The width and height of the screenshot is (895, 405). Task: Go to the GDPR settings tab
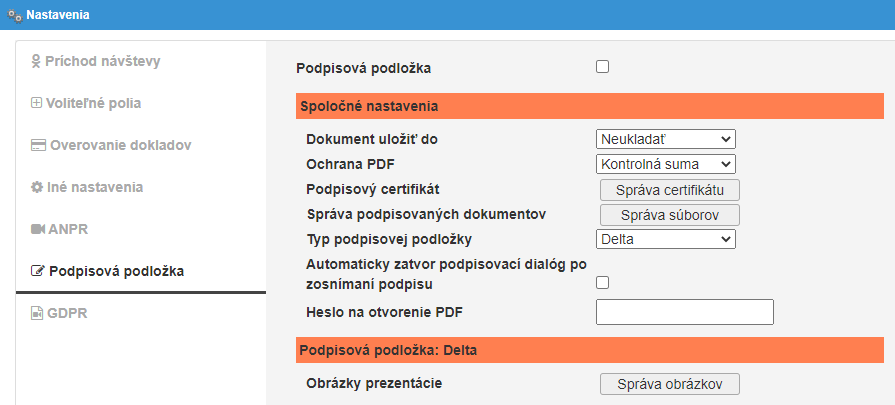[x=64, y=313]
